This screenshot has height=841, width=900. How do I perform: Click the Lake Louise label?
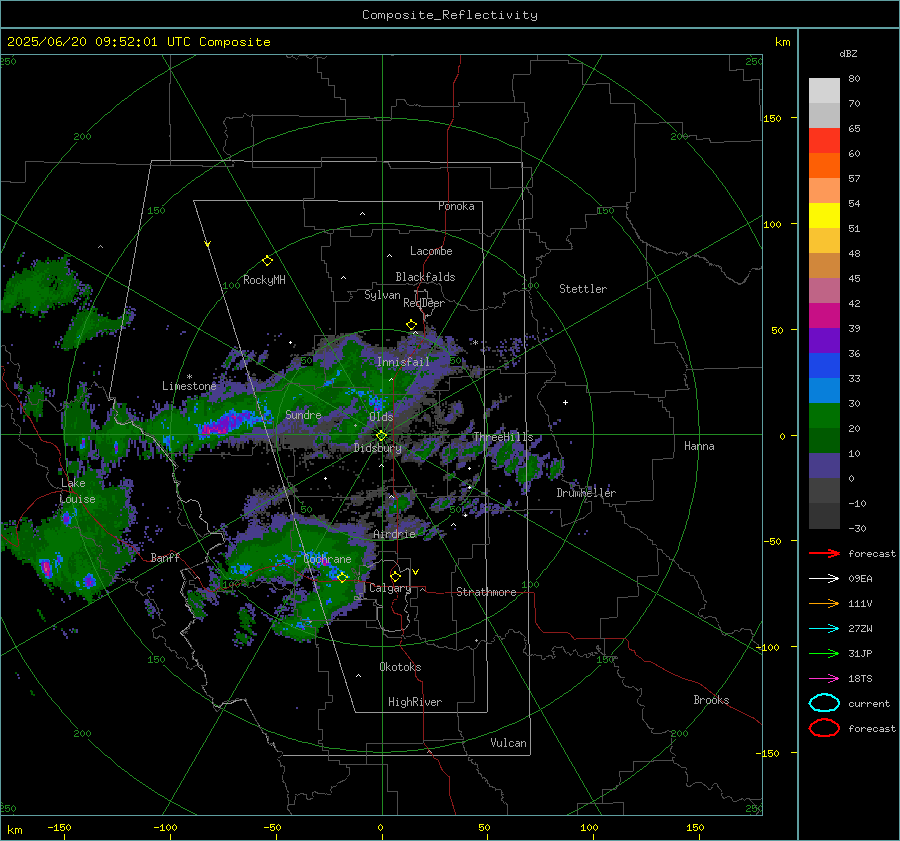[77, 491]
